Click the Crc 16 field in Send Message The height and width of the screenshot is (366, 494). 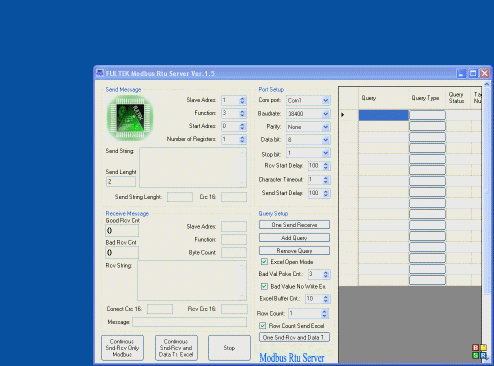click(x=234, y=197)
